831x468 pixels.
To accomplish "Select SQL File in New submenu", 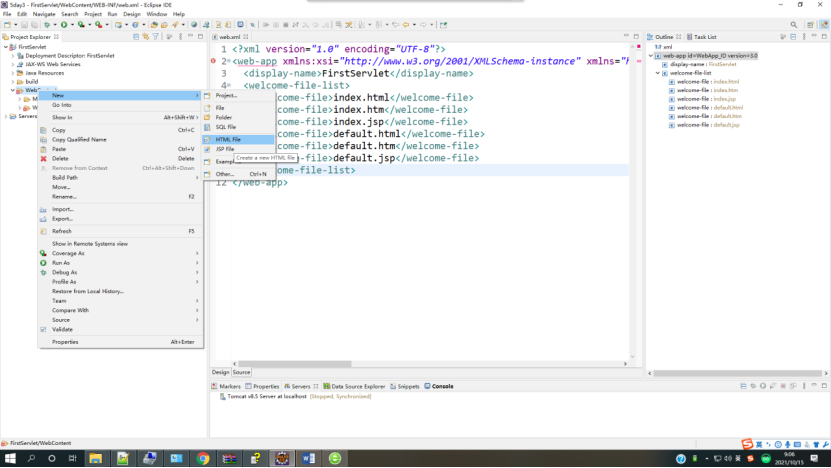I will [238, 127].
